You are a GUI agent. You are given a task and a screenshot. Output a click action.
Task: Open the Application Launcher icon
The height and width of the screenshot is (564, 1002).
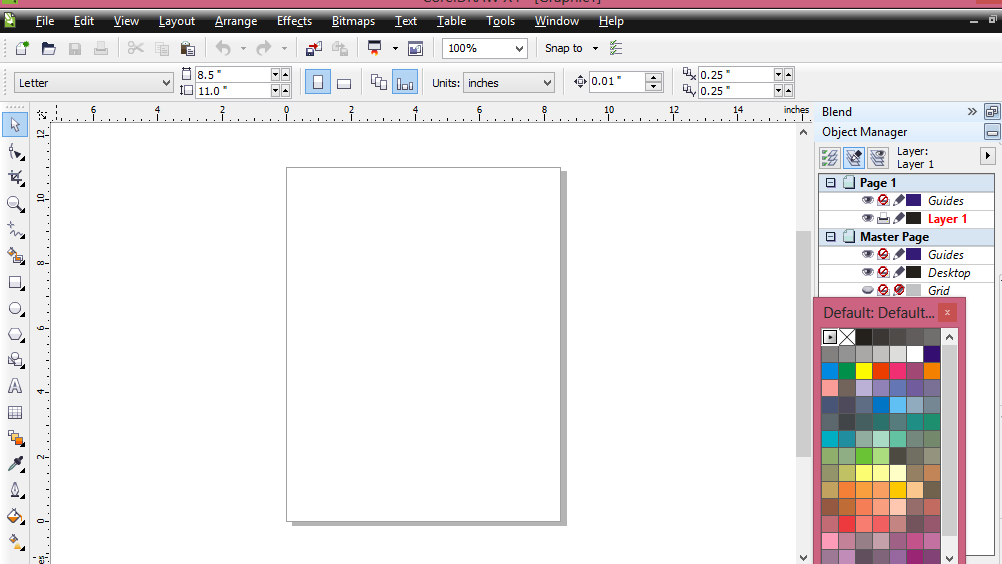(375, 49)
